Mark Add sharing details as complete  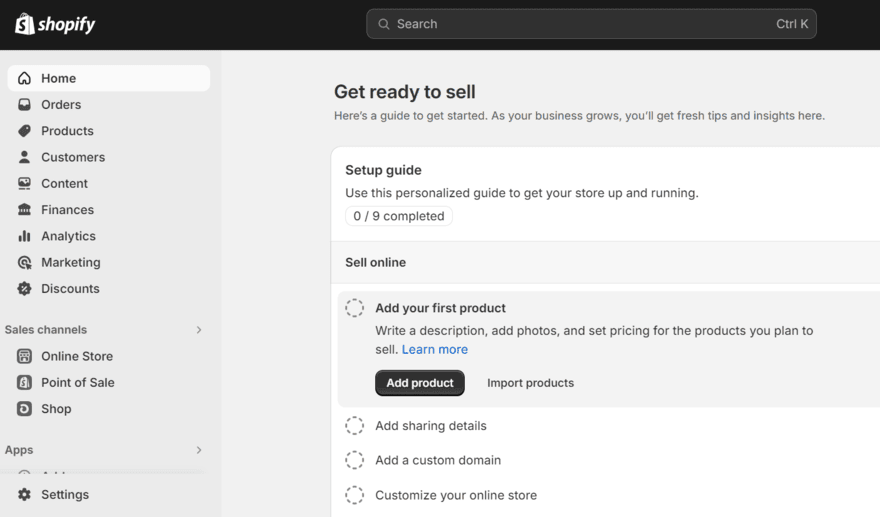(x=355, y=426)
